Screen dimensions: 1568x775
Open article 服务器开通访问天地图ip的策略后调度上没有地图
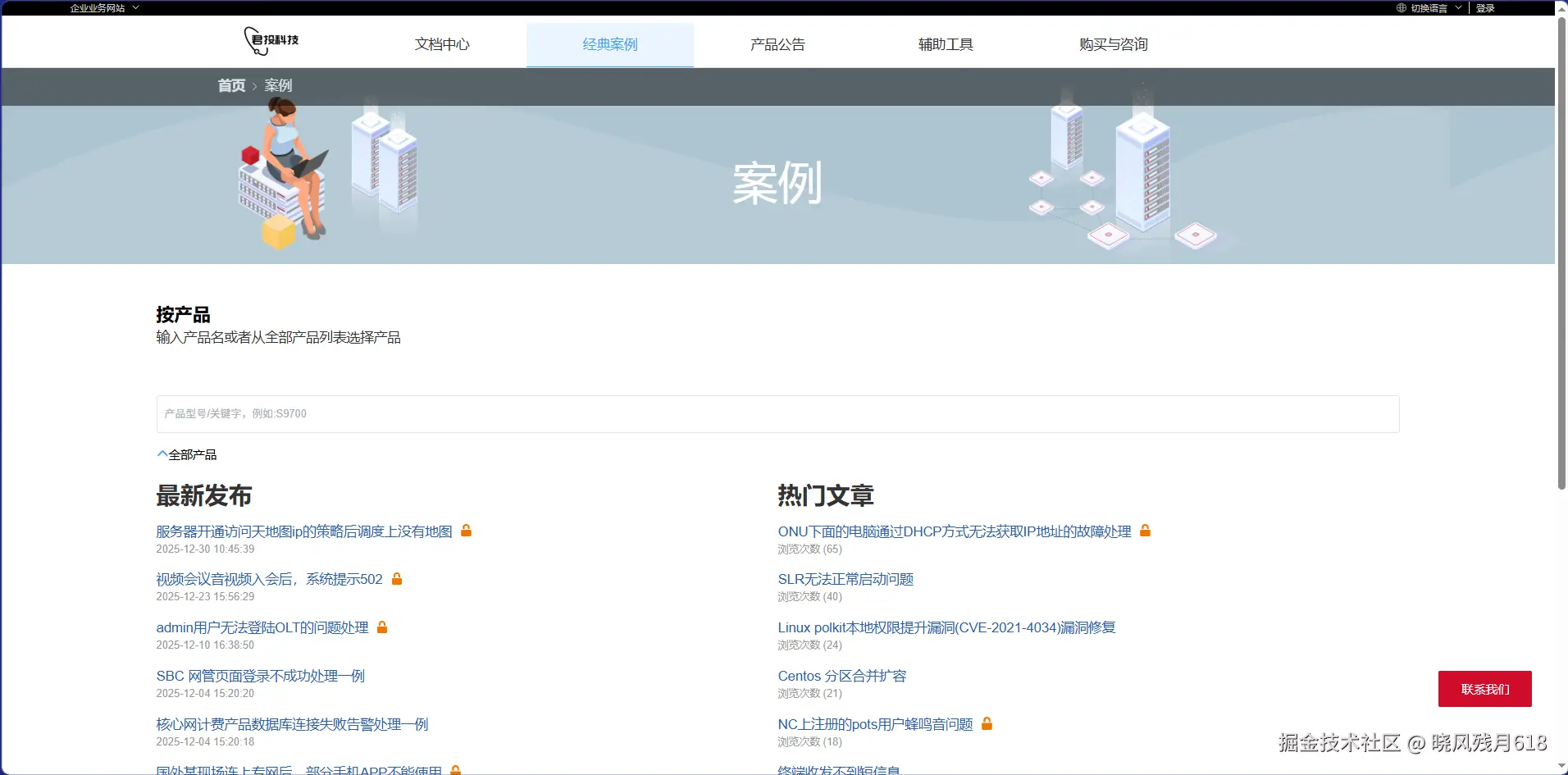304,531
